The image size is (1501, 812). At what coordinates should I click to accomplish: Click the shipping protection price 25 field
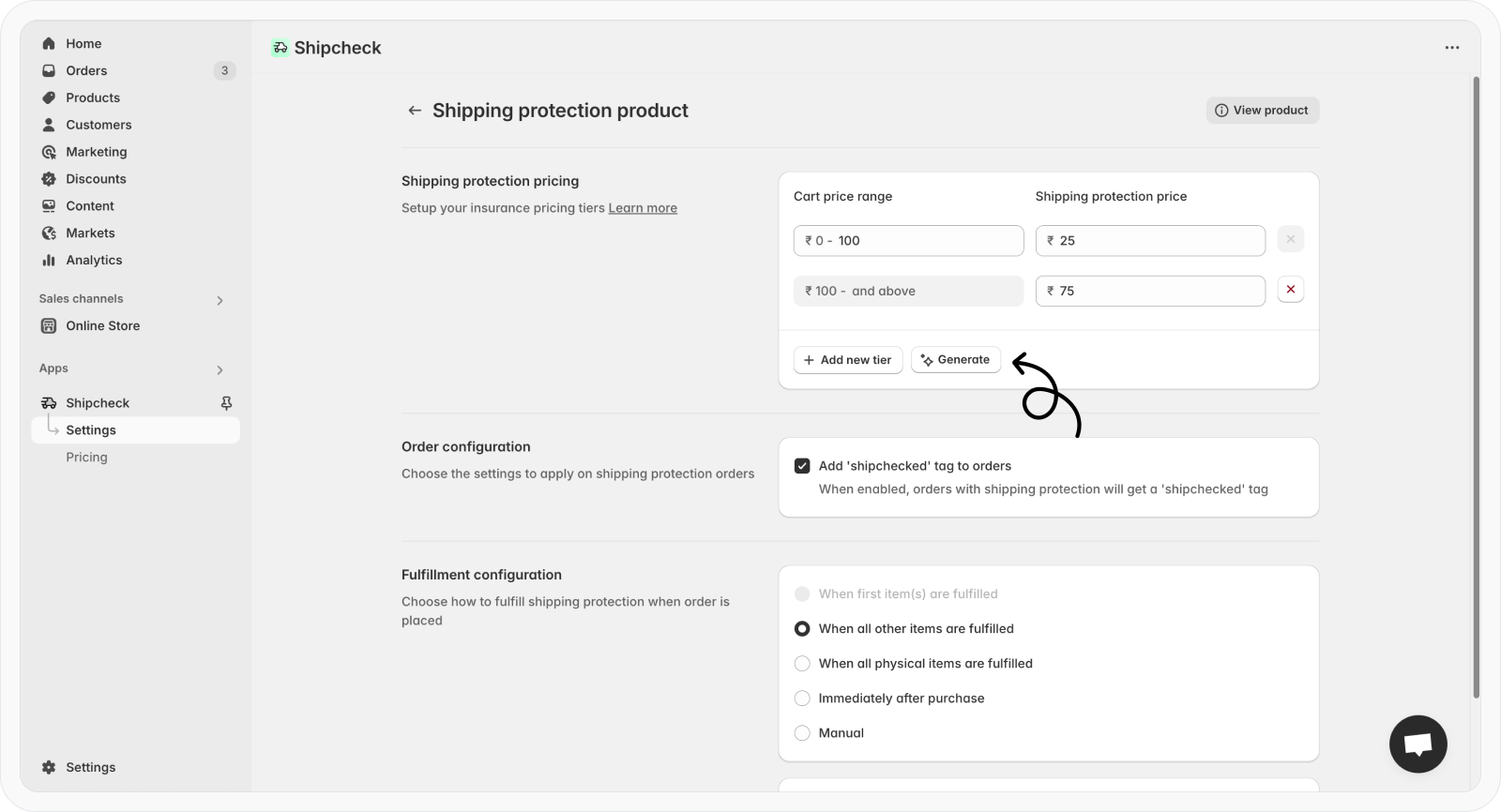(x=1150, y=240)
